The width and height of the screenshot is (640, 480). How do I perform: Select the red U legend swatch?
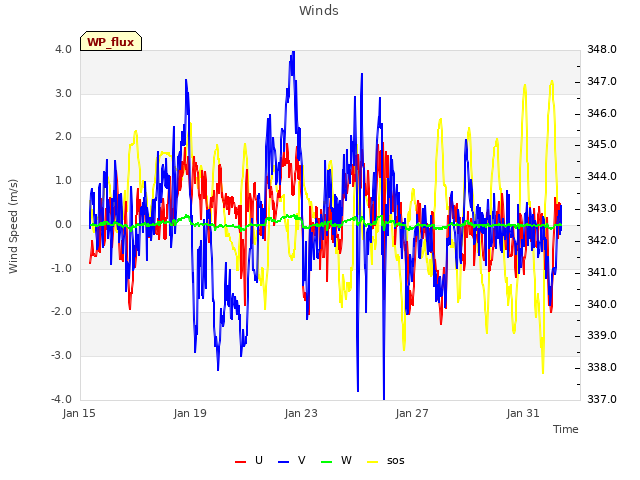240,461
